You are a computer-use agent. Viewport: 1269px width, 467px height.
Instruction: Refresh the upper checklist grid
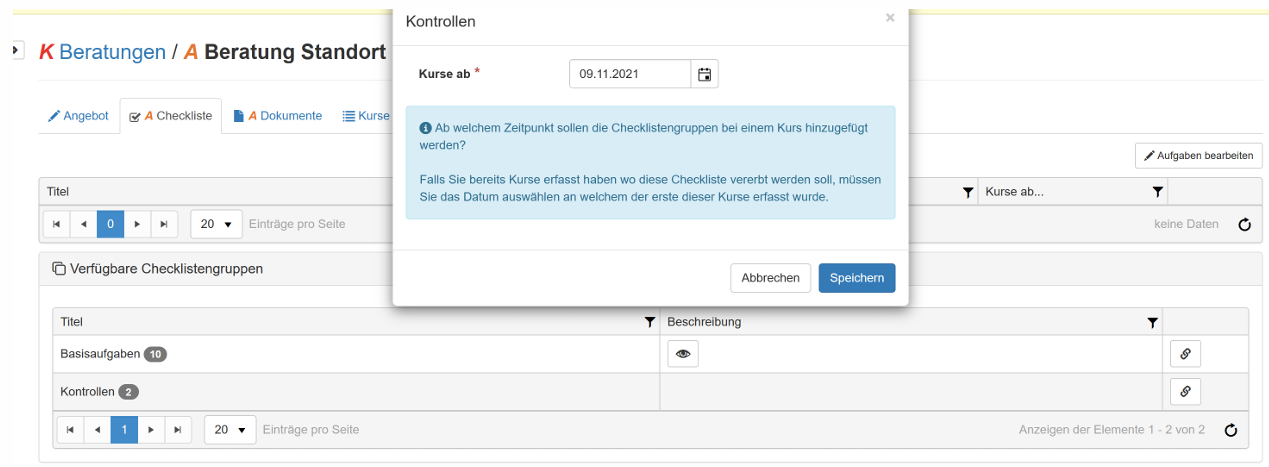click(x=1245, y=224)
